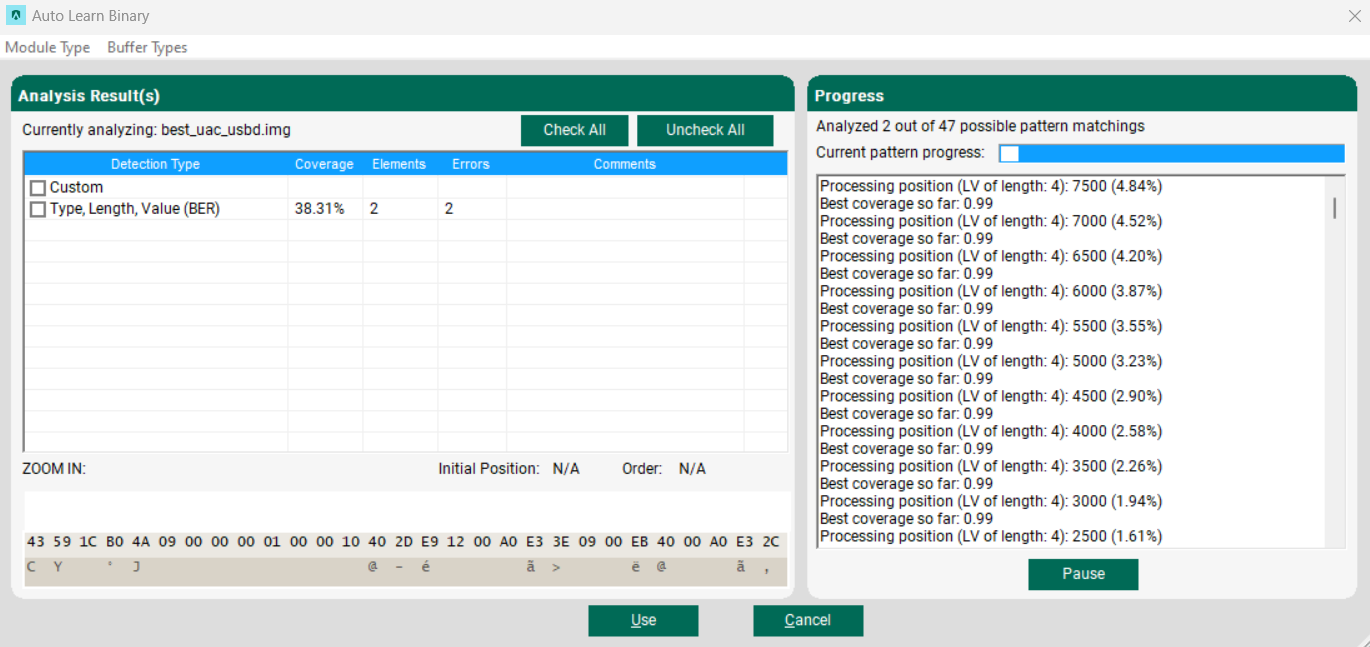Click the Comments column header
Viewport: 1370px width, 647px height.
[625, 164]
